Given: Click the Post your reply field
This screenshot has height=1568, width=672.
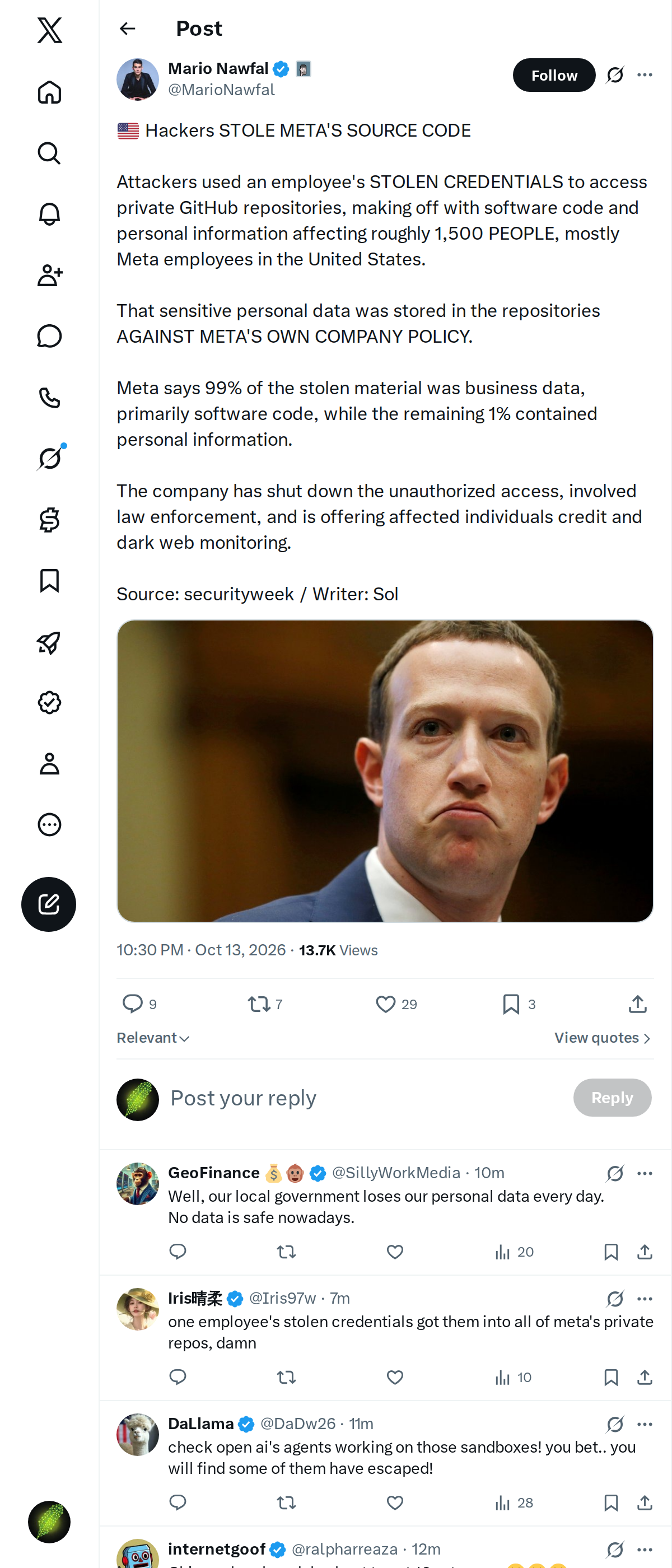Looking at the screenshot, I should tap(365, 1098).
